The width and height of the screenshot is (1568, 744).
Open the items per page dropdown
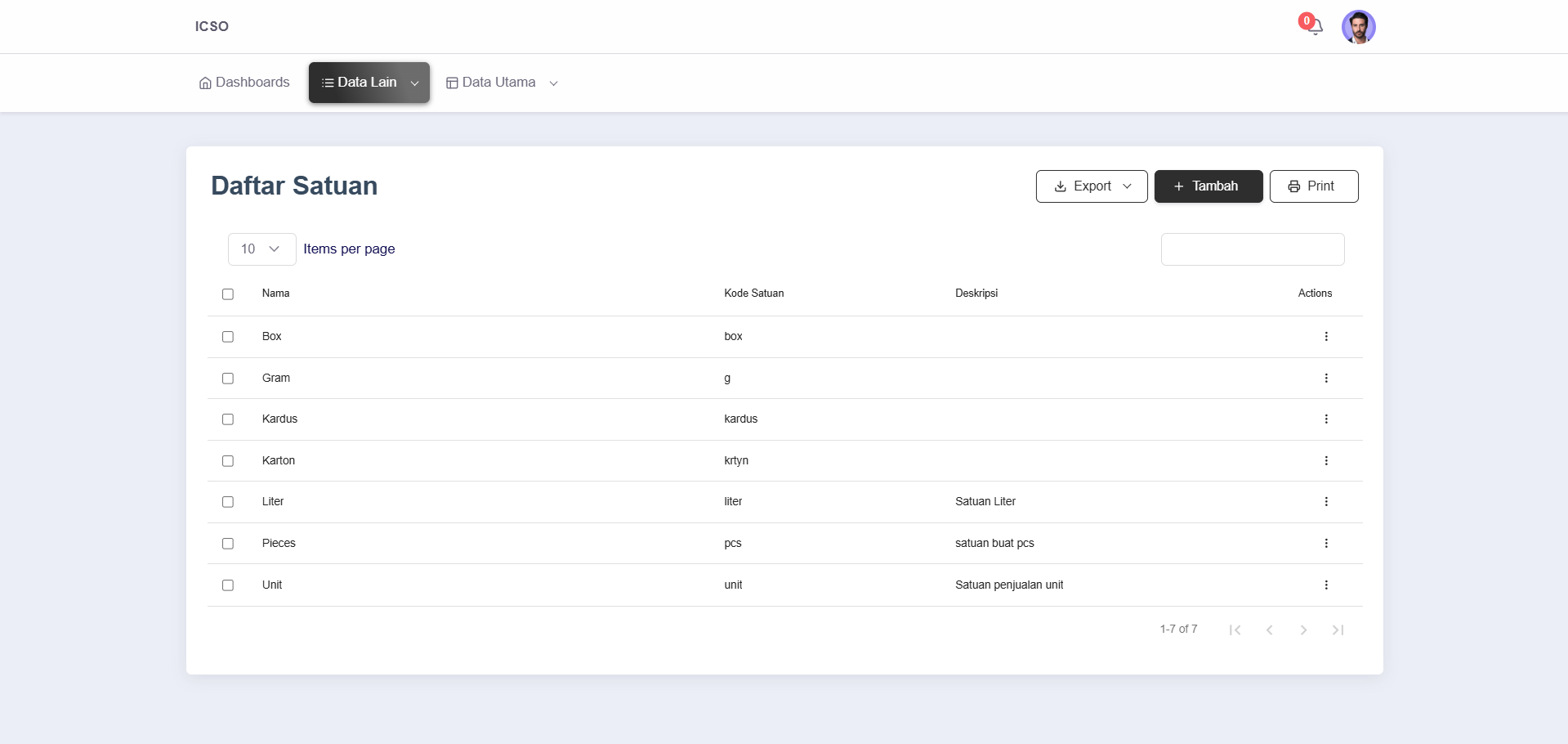pos(261,249)
